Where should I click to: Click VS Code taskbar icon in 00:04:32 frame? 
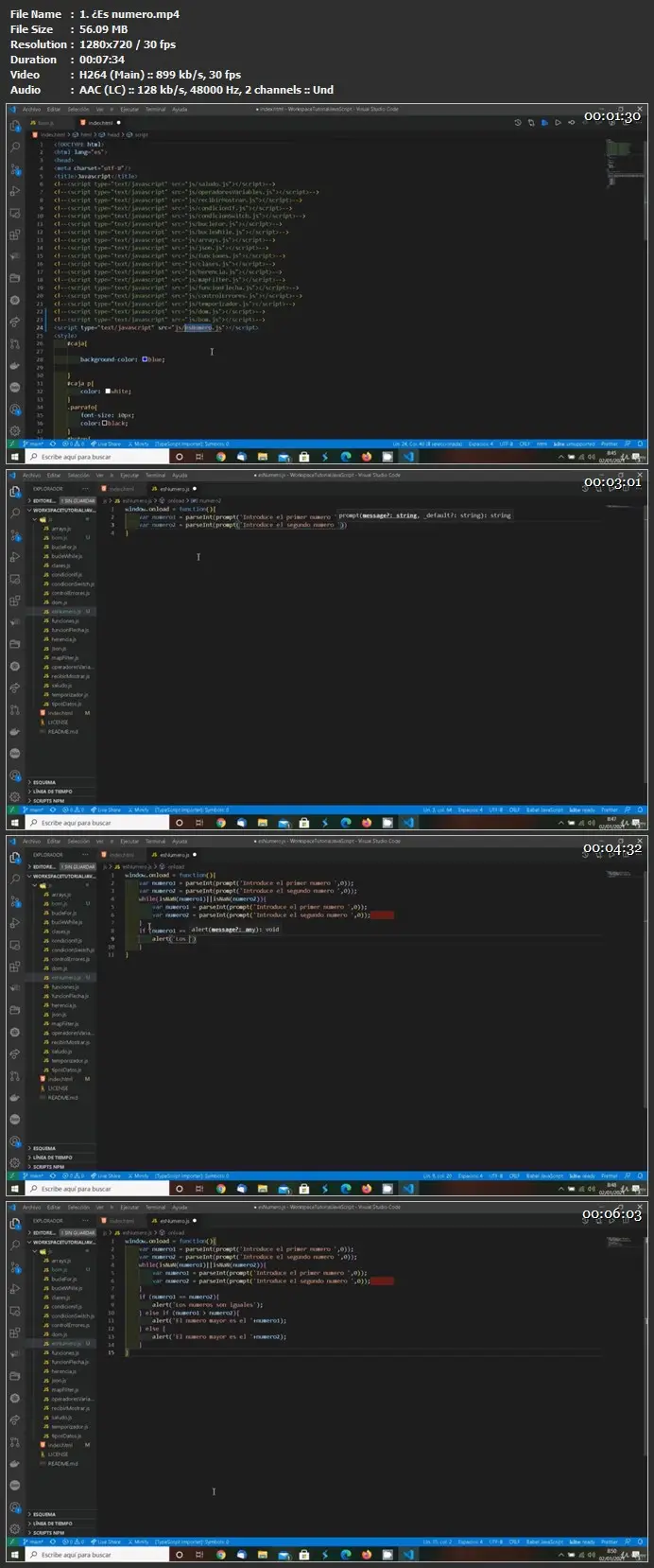[409, 1189]
